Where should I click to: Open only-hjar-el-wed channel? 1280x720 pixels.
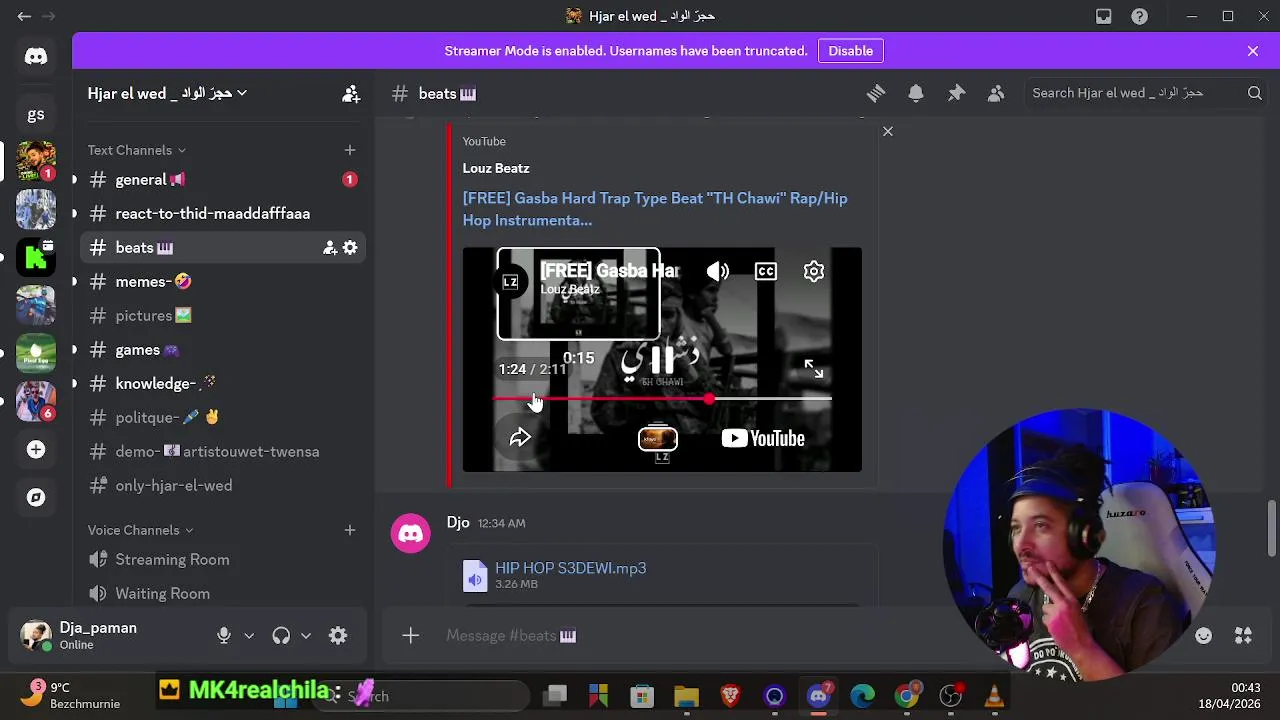pos(222,486)
